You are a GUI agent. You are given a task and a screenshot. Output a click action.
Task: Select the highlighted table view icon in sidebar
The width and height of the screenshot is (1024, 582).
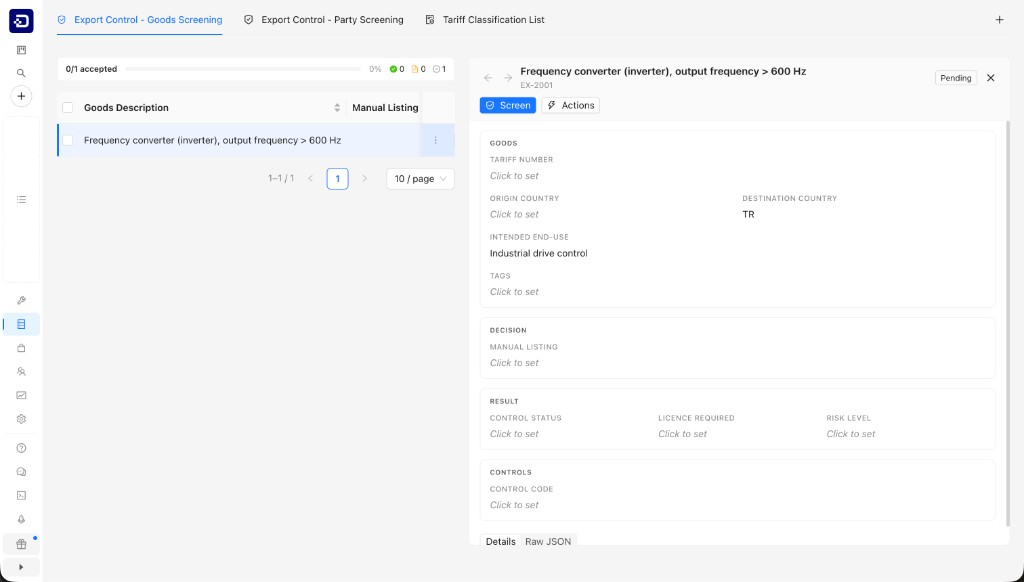tap(21, 324)
